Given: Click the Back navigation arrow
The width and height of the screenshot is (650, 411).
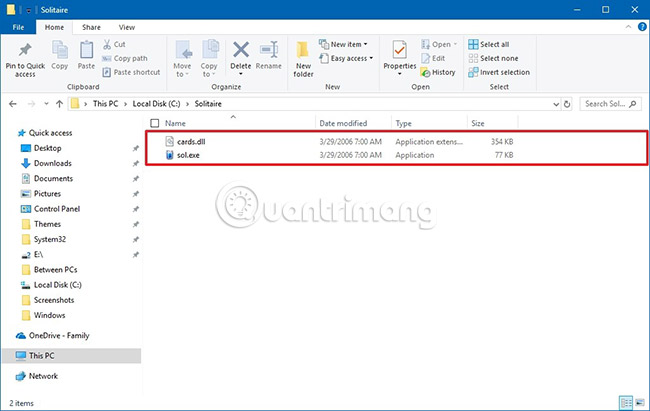Looking at the screenshot, I should pyautogui.click(x=13, y=104).
